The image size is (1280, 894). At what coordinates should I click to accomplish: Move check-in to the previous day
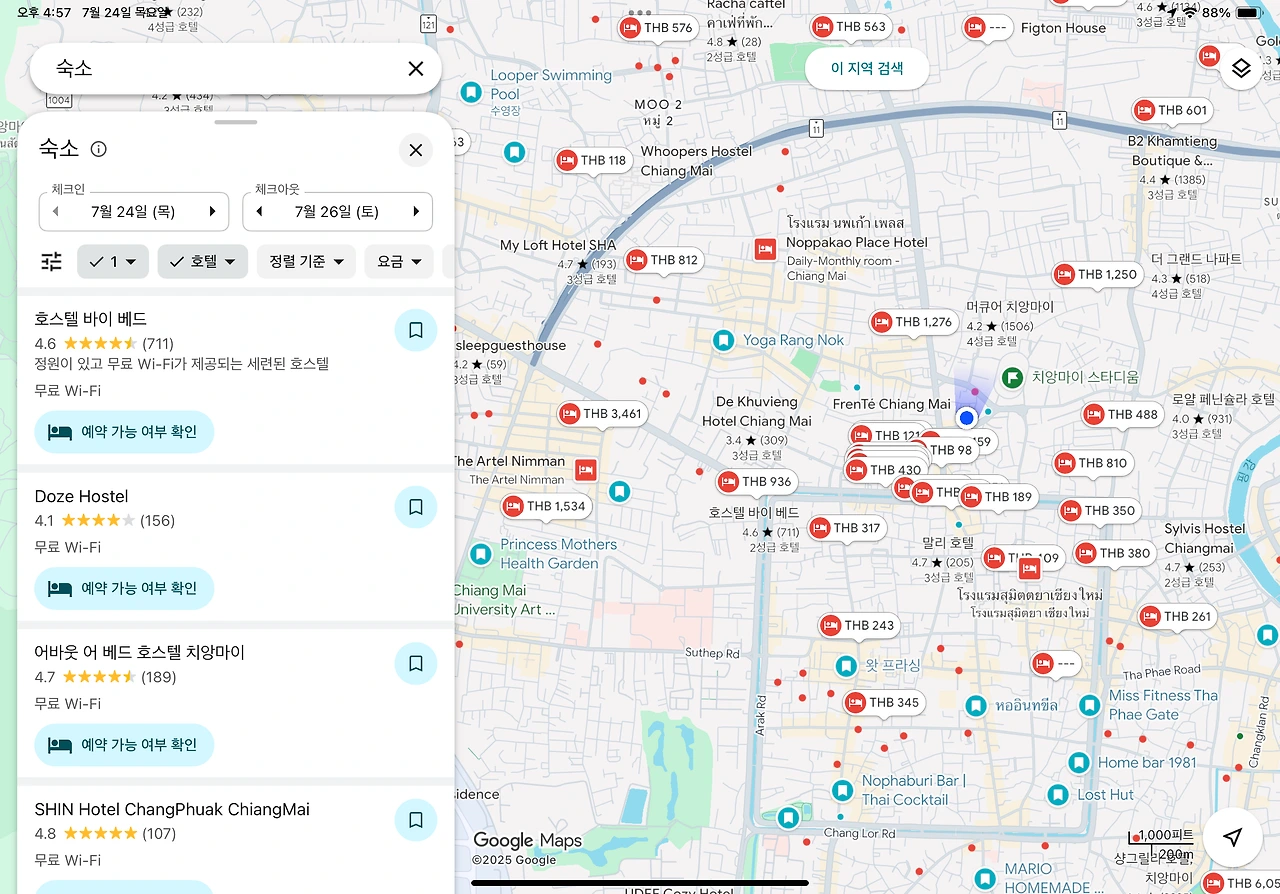point(56,212)
